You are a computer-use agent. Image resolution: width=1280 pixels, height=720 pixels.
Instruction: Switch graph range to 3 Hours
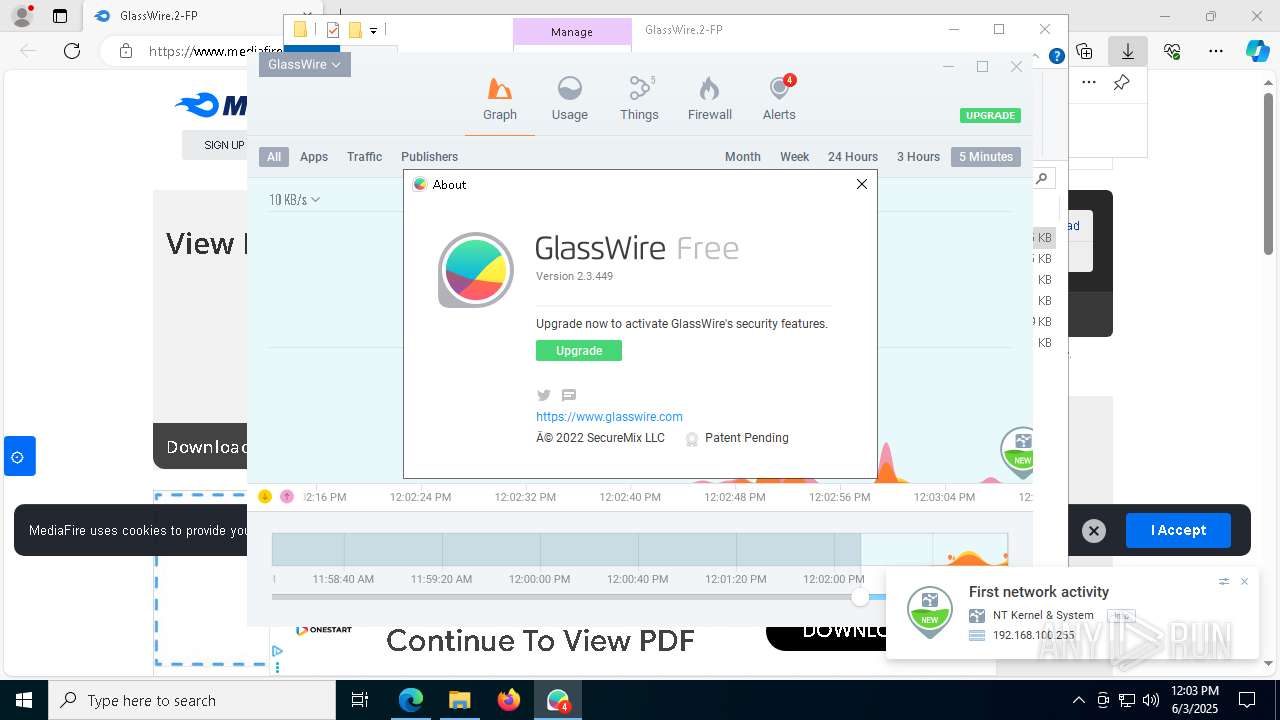click(x=918, y=157)
